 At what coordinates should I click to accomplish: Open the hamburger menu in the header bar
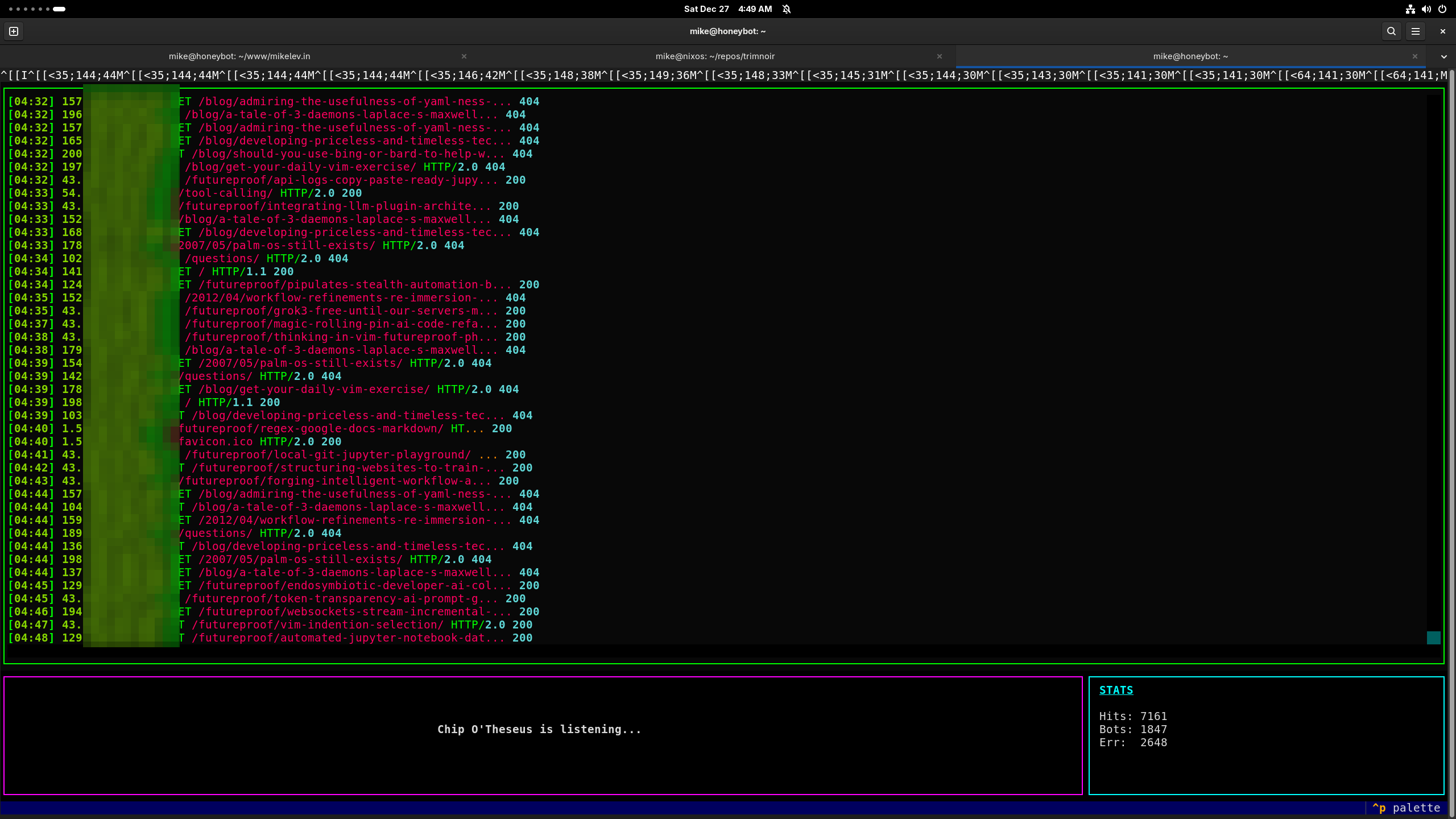(1416, 31)
